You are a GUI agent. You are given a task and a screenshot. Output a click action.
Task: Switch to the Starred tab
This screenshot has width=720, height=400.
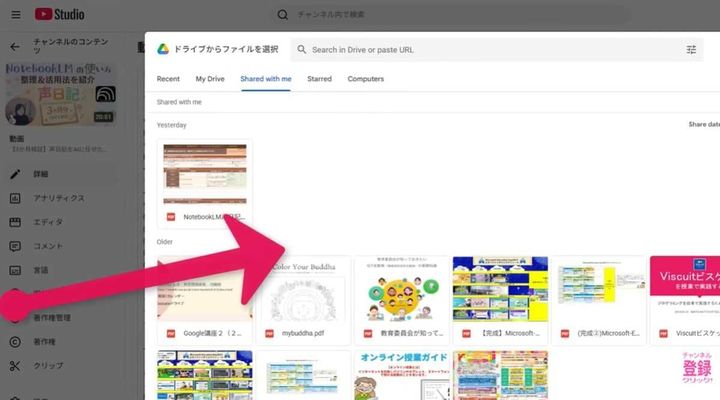tap(320, 79)
